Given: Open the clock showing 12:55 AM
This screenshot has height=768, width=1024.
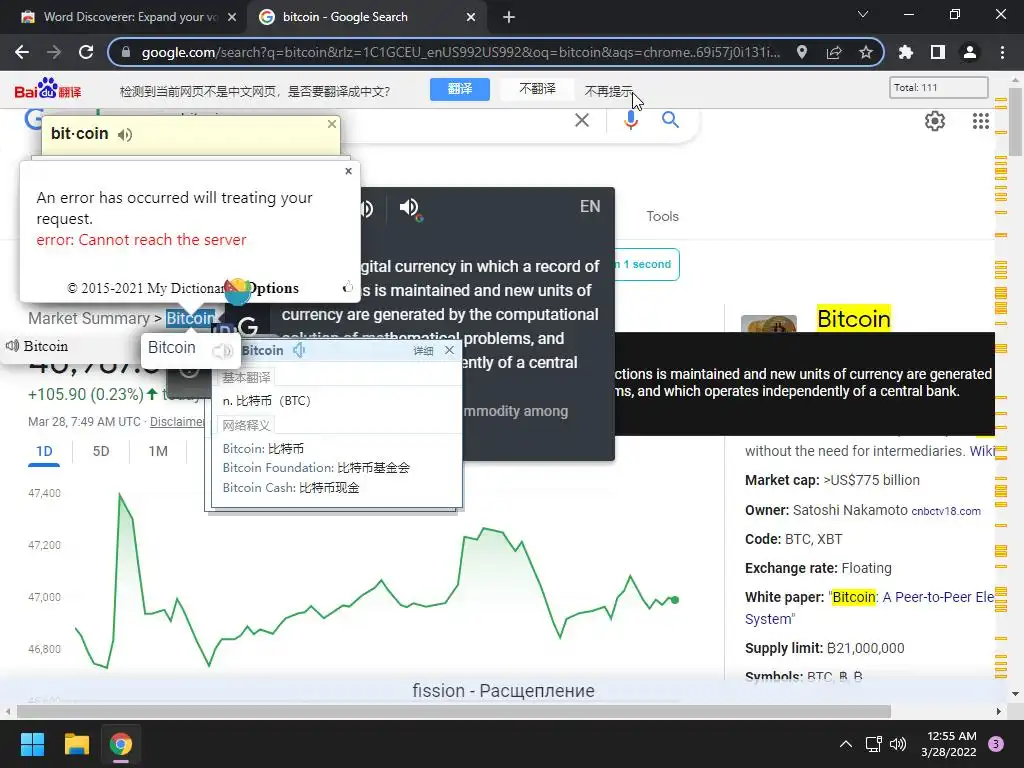Looking at the screenshot, I should (x=948, y=744).
